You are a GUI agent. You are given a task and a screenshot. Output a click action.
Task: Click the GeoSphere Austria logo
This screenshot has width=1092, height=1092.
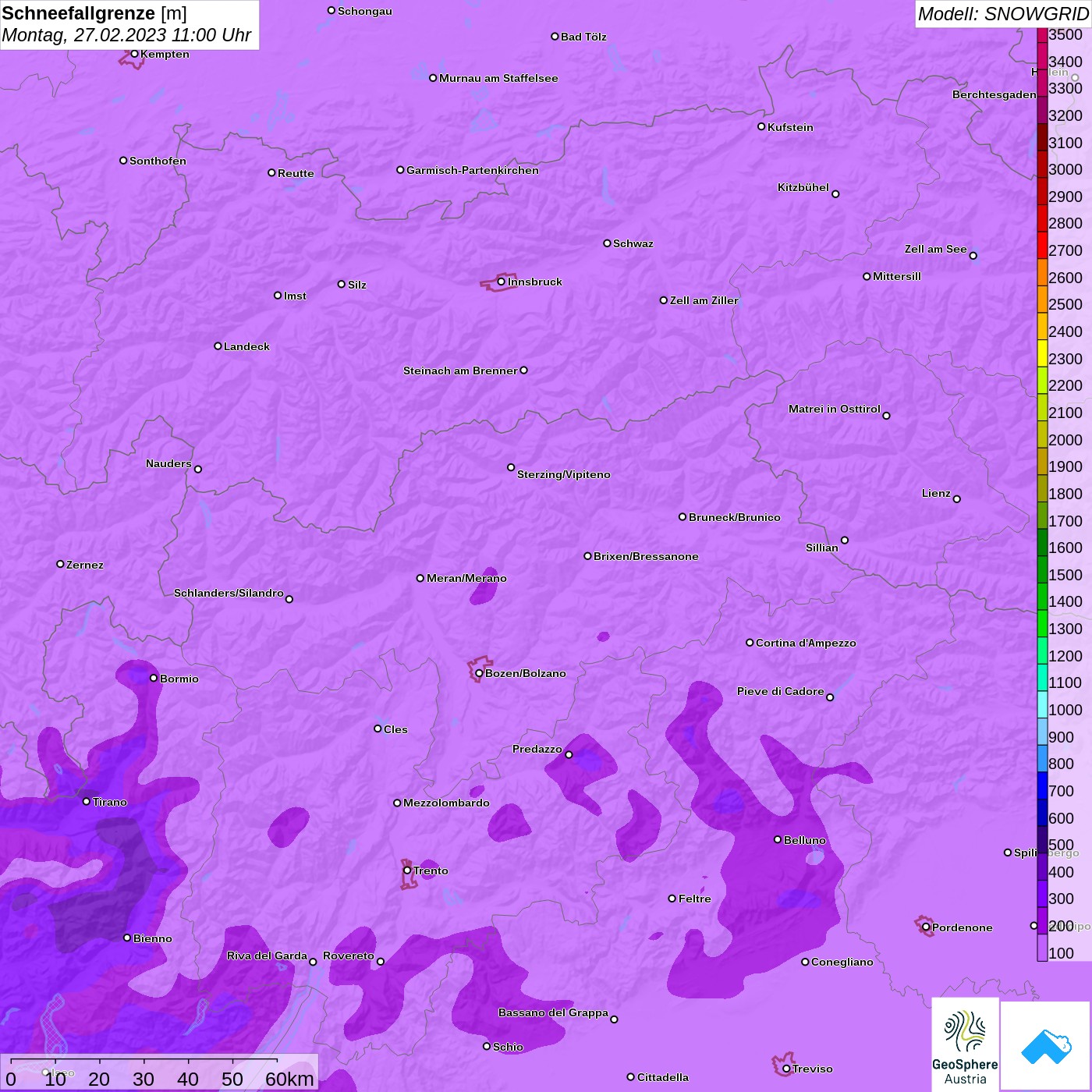[x=965, y=1045]
